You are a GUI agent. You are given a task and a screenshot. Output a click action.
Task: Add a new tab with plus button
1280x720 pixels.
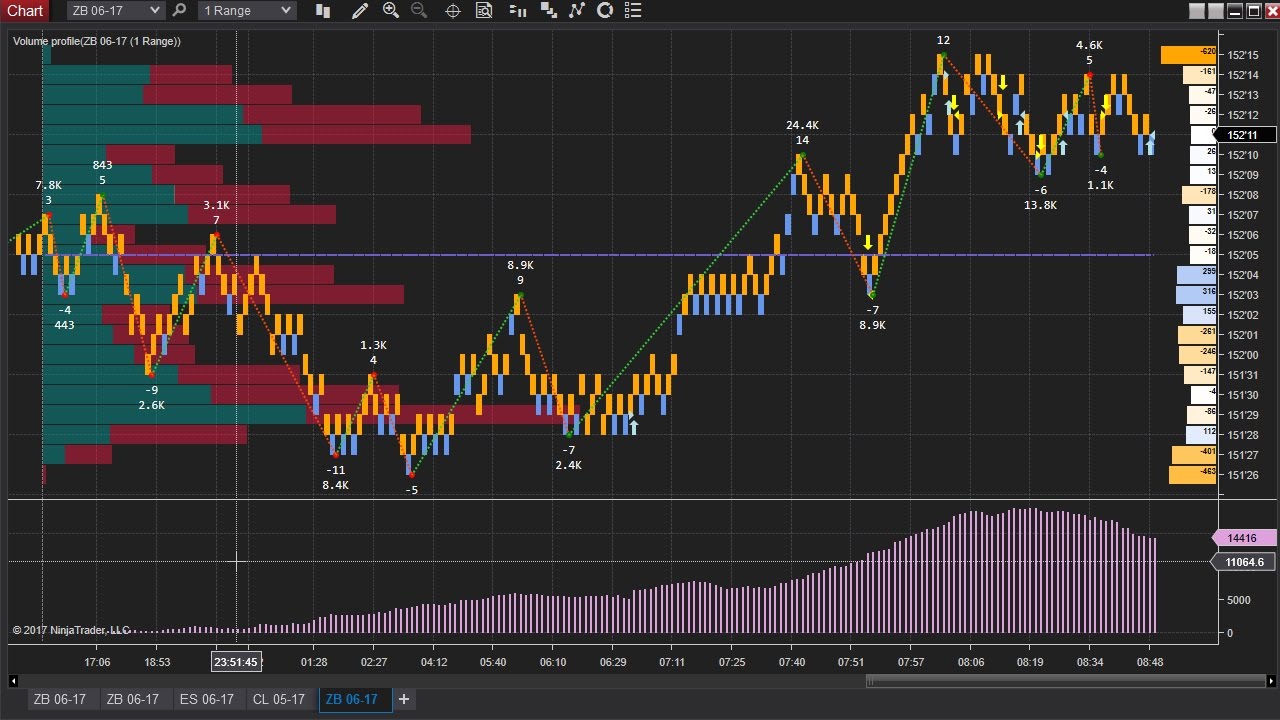point(404,699)
